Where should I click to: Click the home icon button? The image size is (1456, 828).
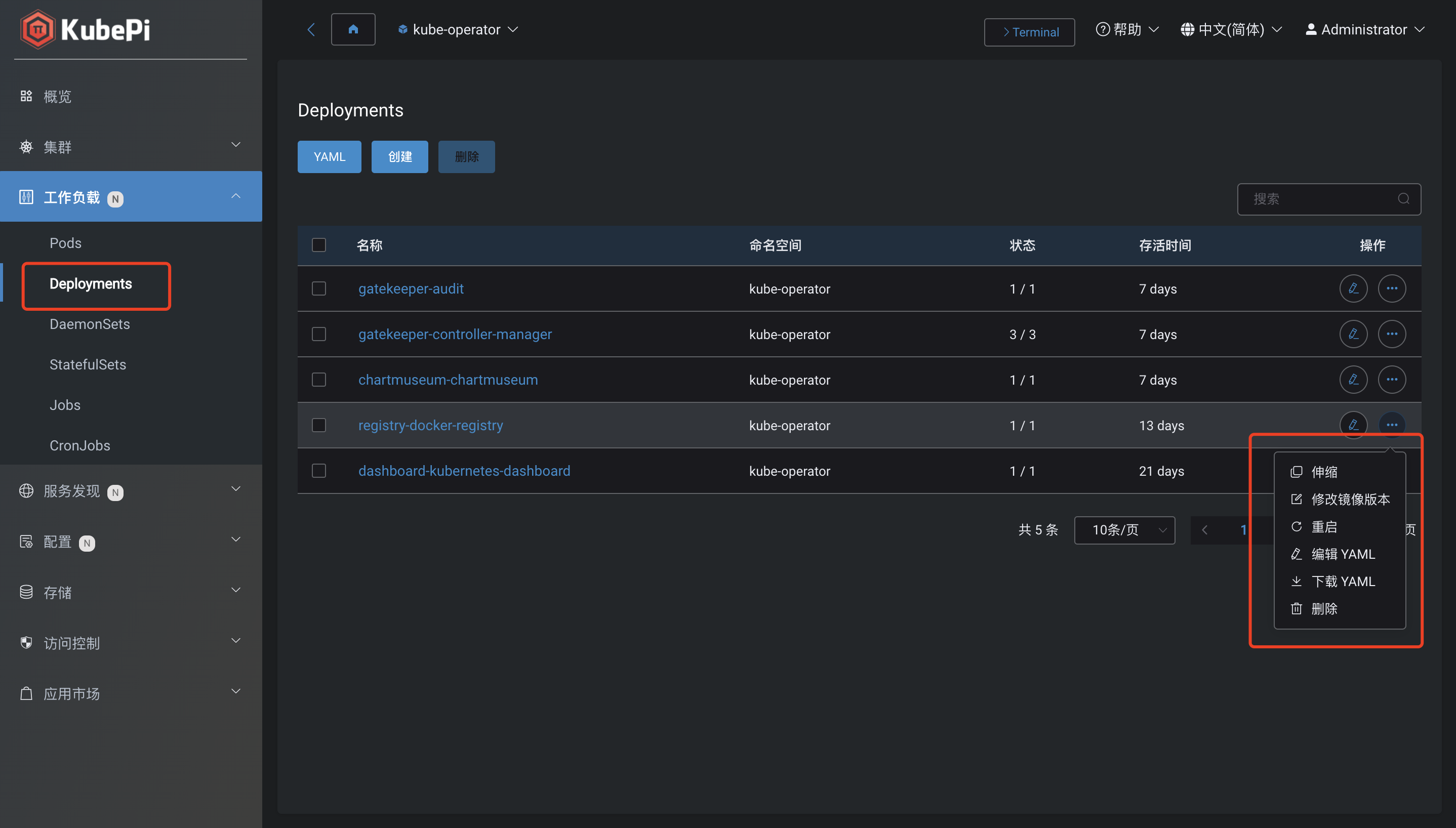point(353,29)
